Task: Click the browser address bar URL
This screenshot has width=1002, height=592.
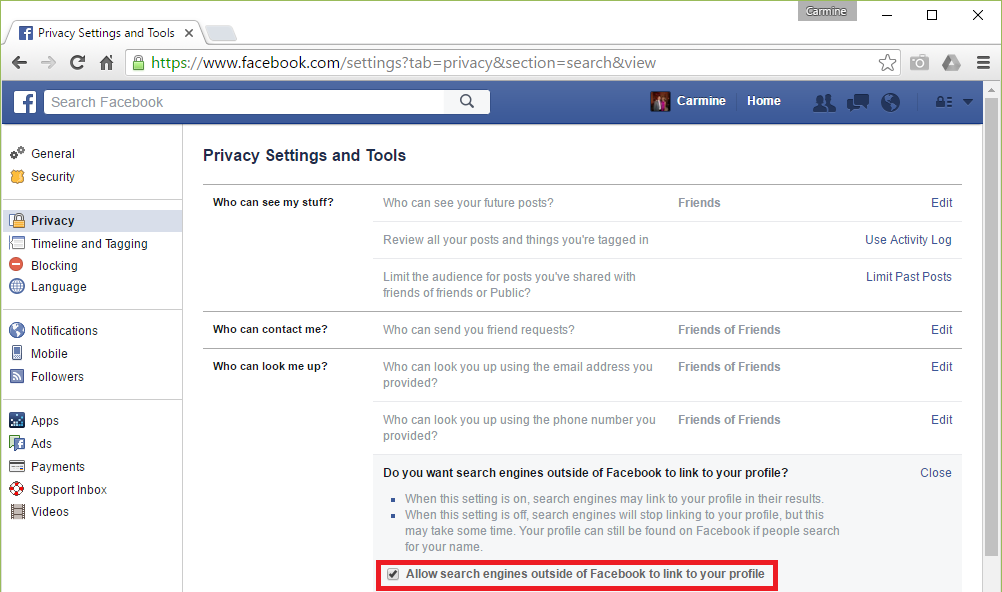Action: click(403, 63)
